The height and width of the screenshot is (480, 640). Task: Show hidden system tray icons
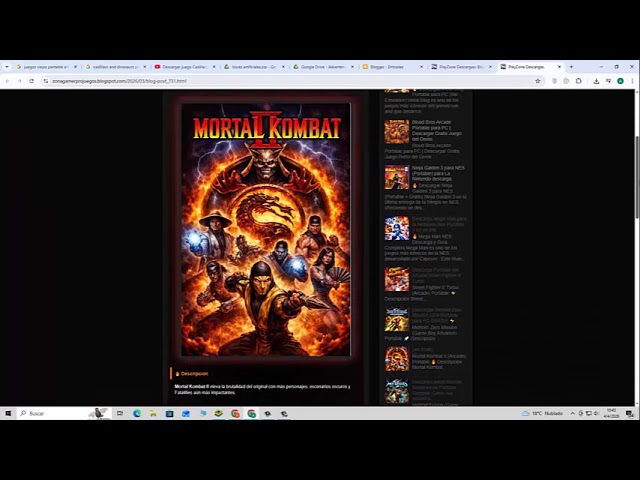[572, 413]
